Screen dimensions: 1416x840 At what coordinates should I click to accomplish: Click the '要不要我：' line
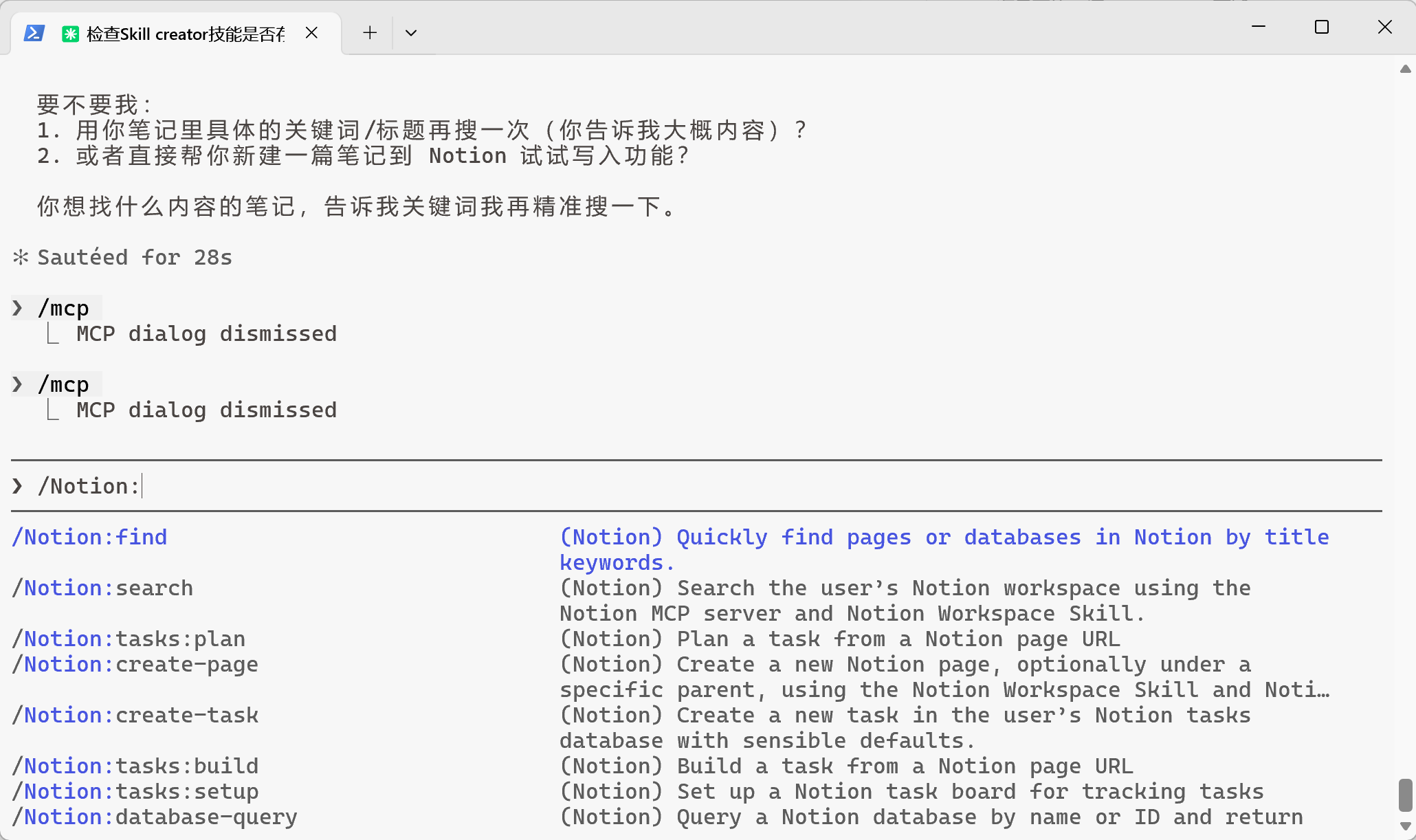pyautogui.click(x=94, y=104)
